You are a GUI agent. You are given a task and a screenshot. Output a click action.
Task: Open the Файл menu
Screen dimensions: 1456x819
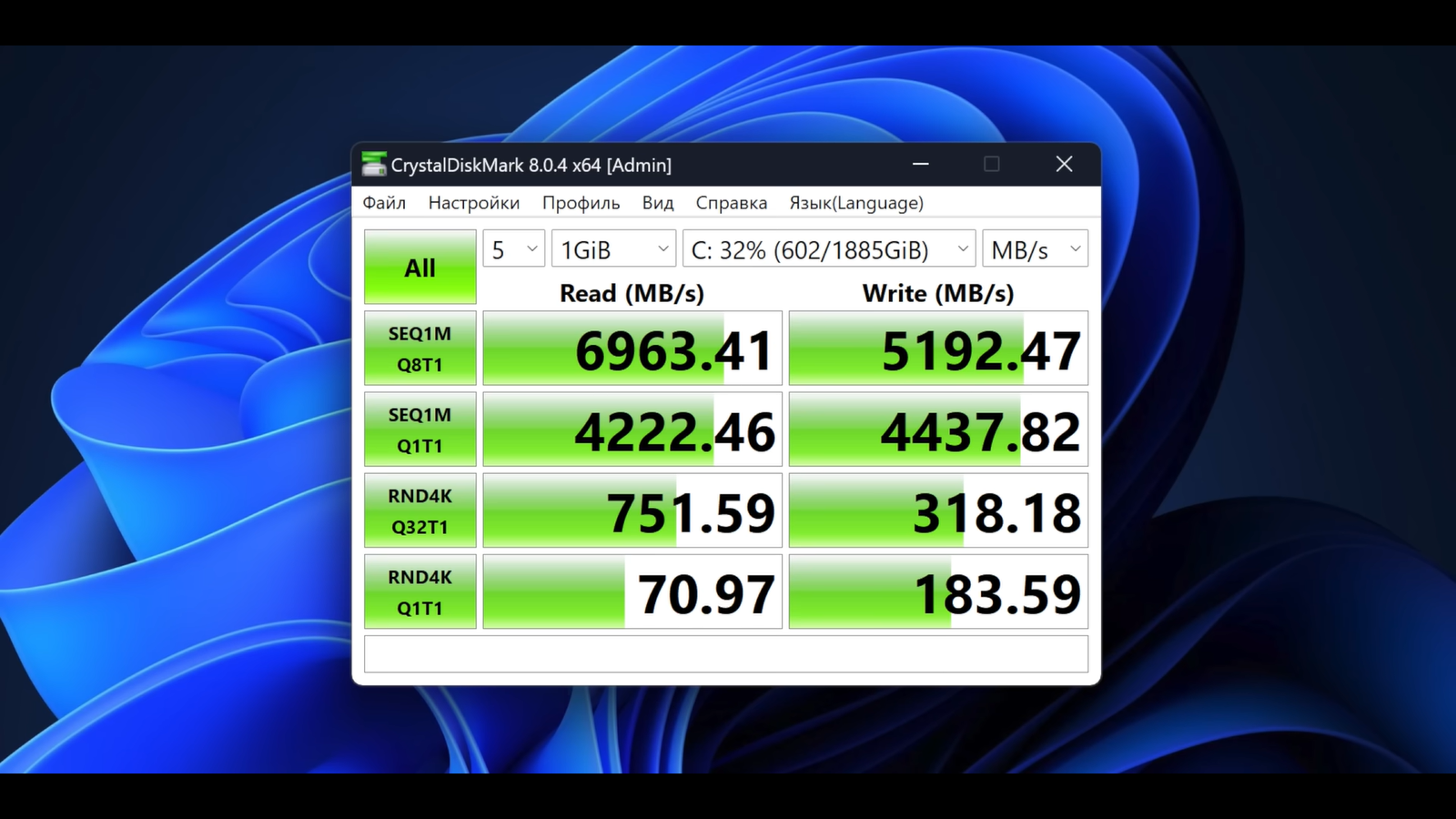384,203
